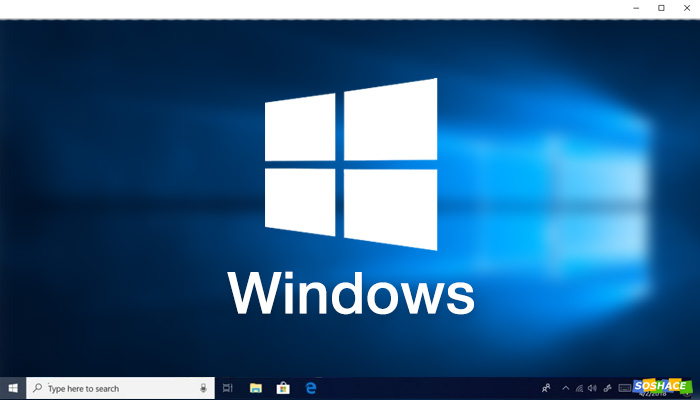Open the Microsoft Store taskbar icon

click(283, 388)
